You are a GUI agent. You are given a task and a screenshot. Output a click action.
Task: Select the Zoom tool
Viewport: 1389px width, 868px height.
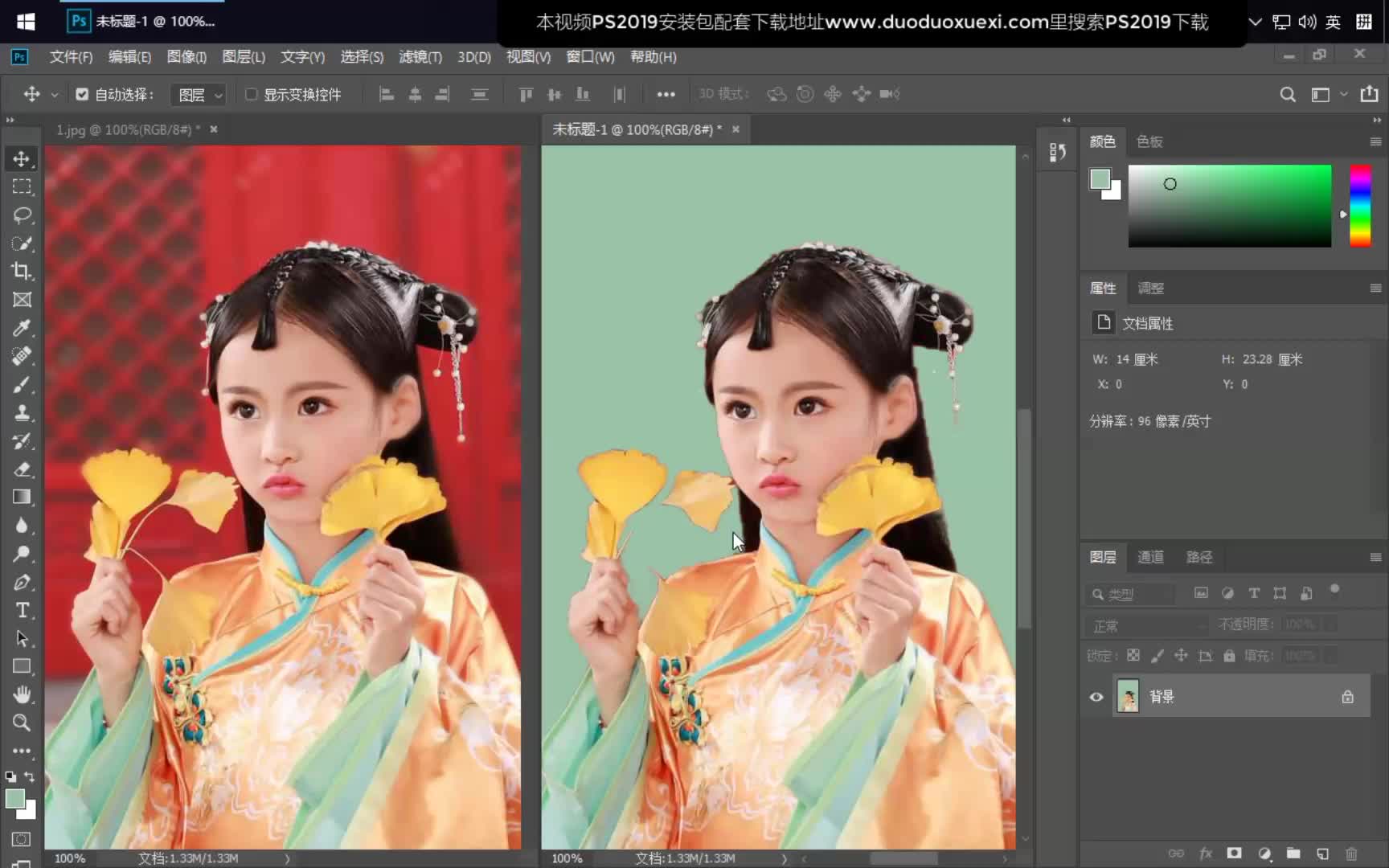22,723
